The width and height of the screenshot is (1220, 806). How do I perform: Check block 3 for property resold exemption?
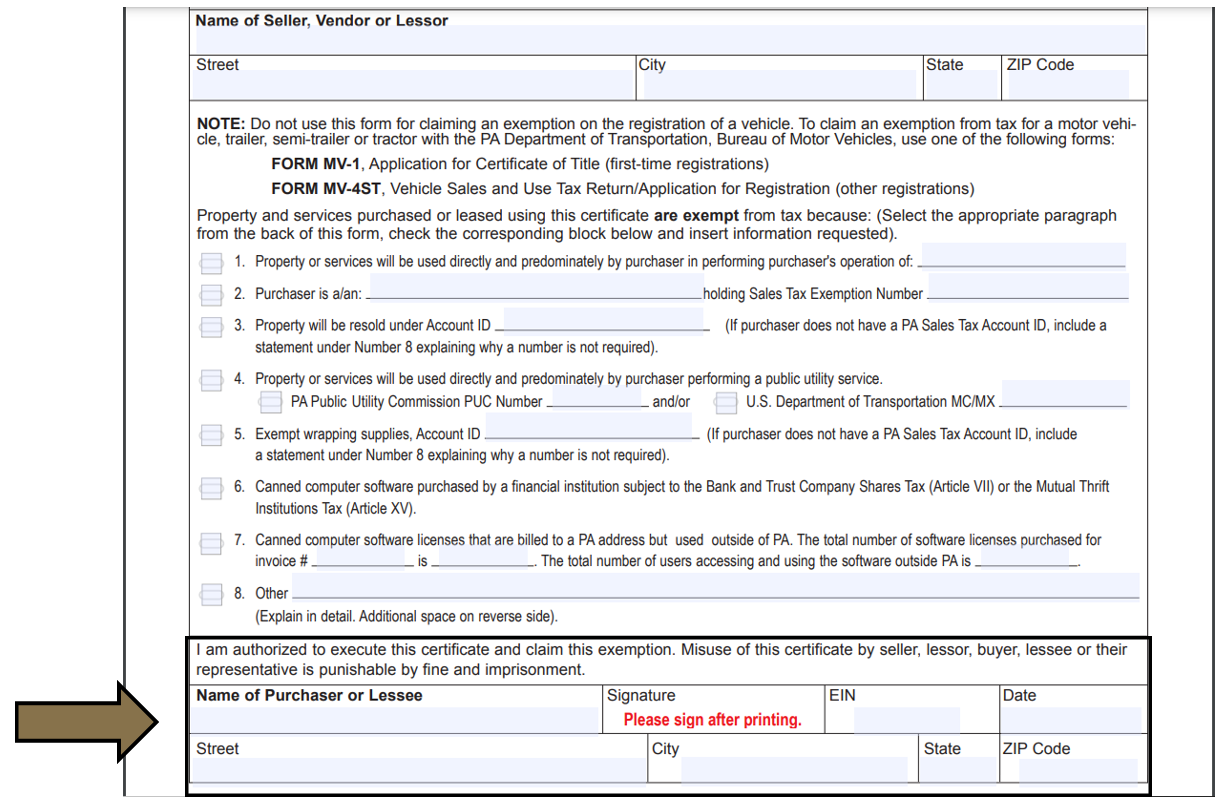click(x=211, y=324)
